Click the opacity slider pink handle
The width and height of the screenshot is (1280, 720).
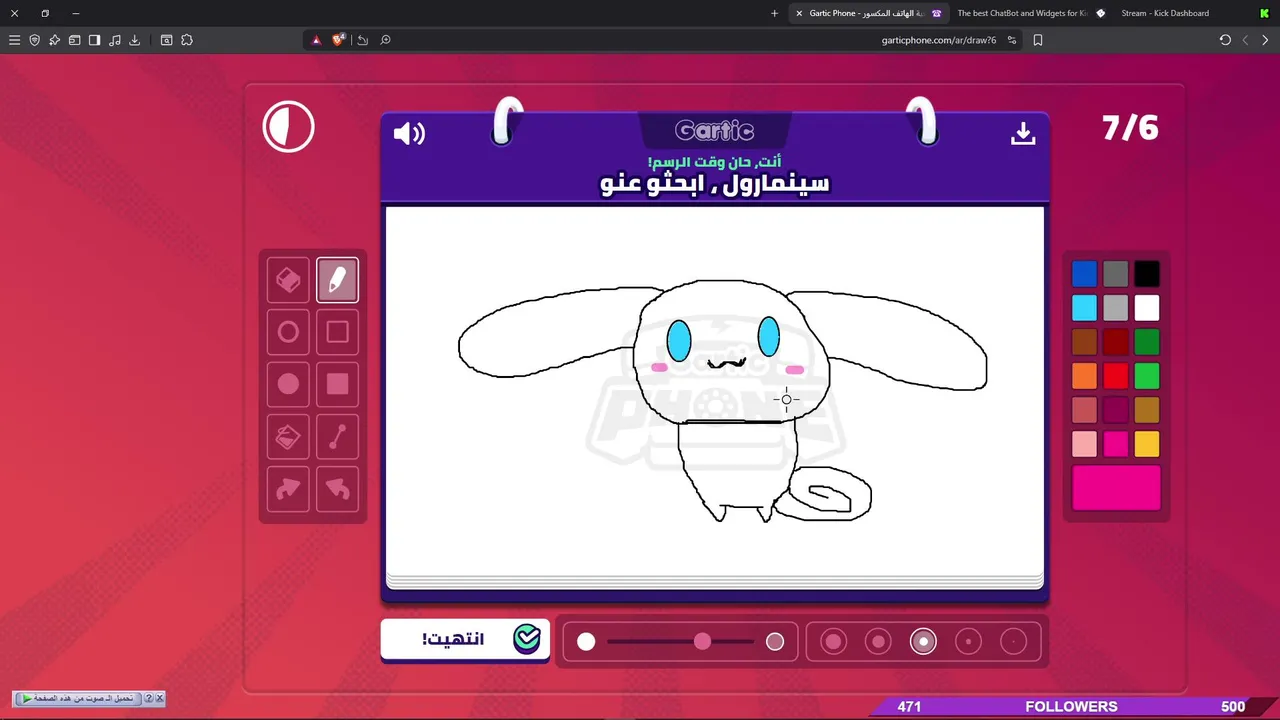pos(702,642)
